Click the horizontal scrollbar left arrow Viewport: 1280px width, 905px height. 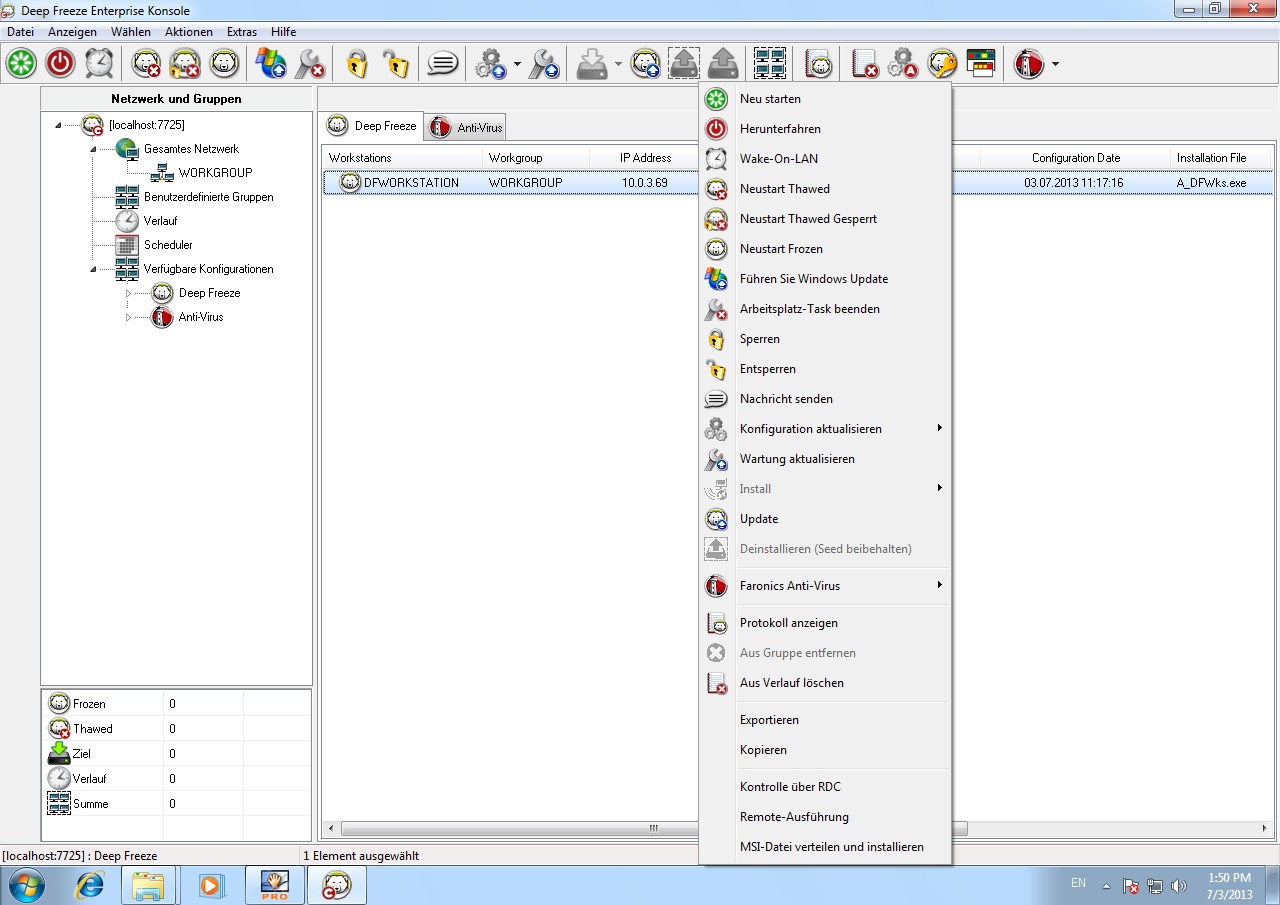(332, 829)
